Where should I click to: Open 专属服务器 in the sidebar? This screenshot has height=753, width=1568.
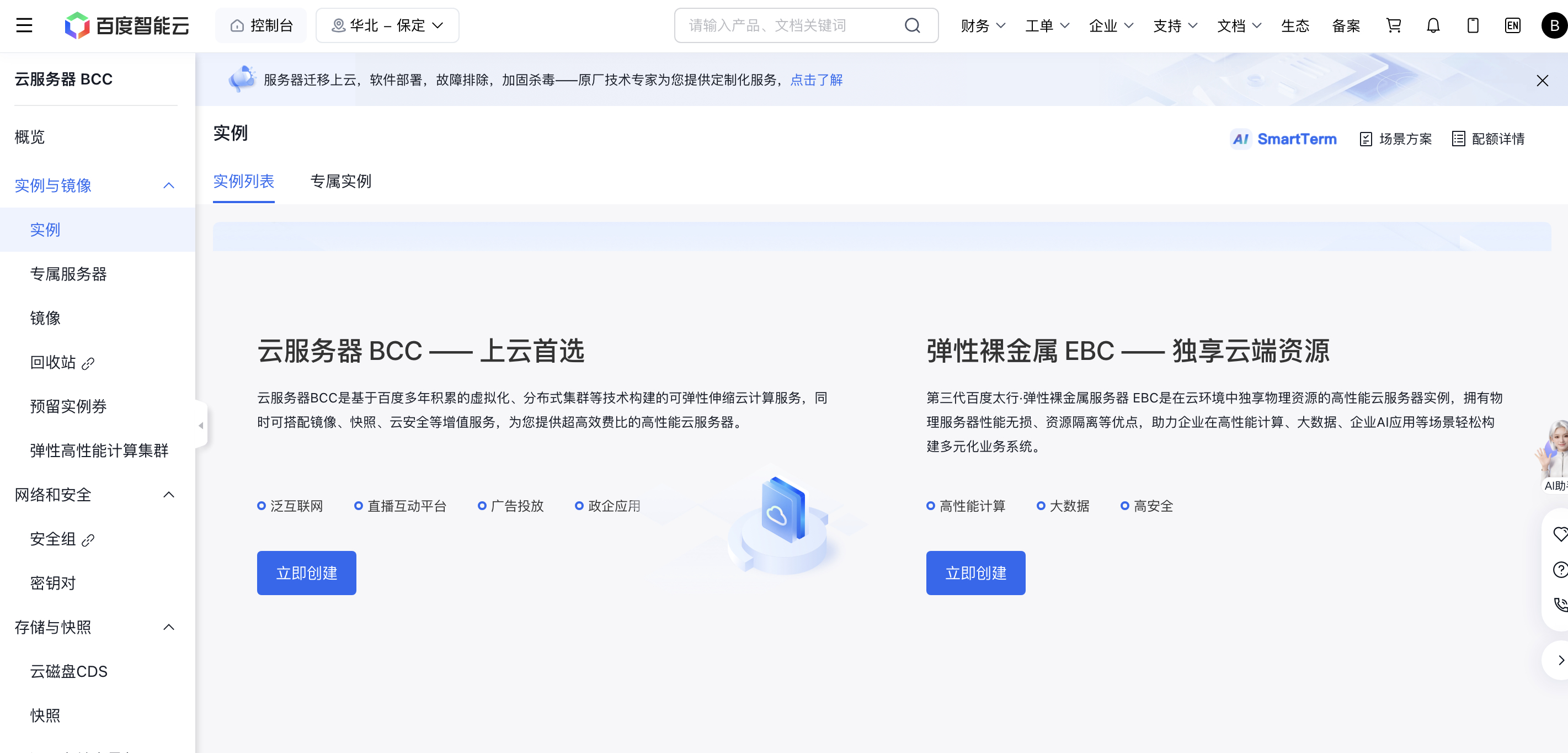(x=69, y=274)
